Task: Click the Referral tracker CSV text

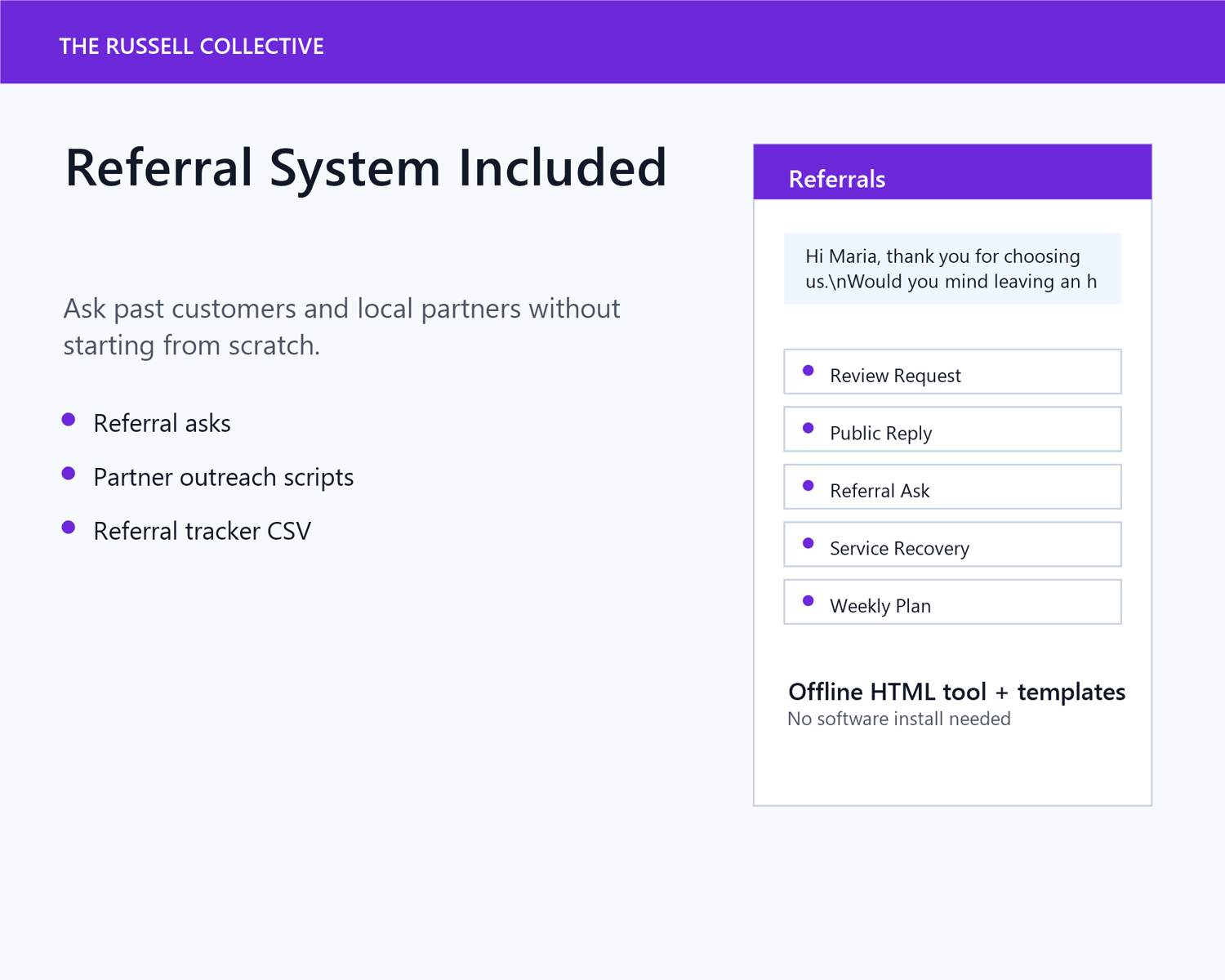Action: [203, 531]
